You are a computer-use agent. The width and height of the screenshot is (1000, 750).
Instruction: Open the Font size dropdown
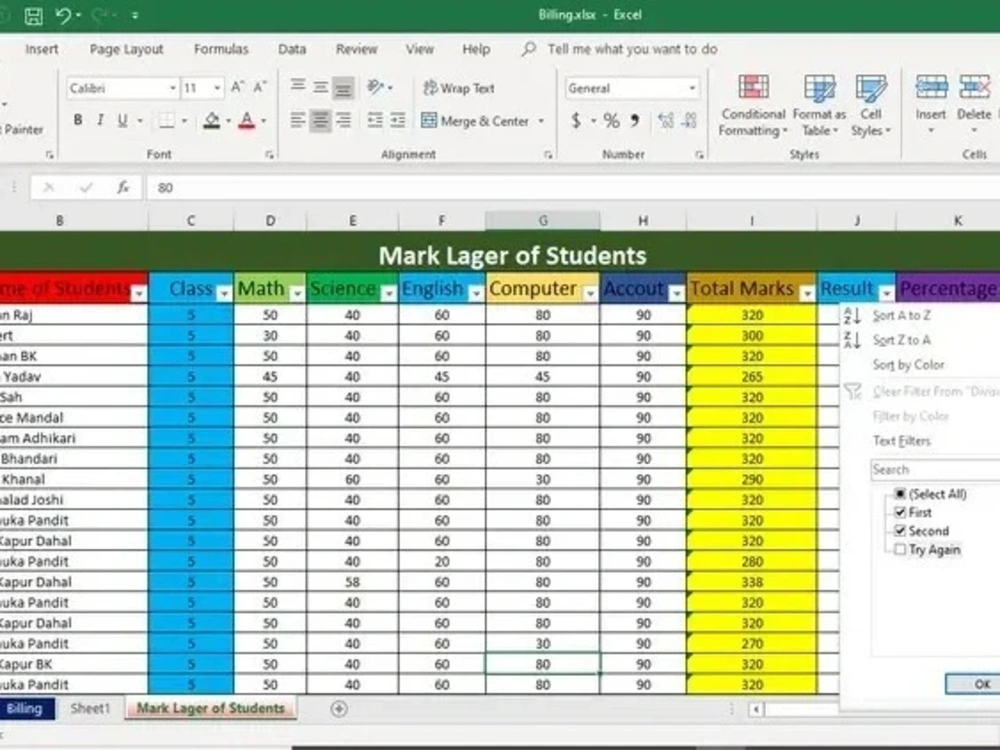pos(217,88)
